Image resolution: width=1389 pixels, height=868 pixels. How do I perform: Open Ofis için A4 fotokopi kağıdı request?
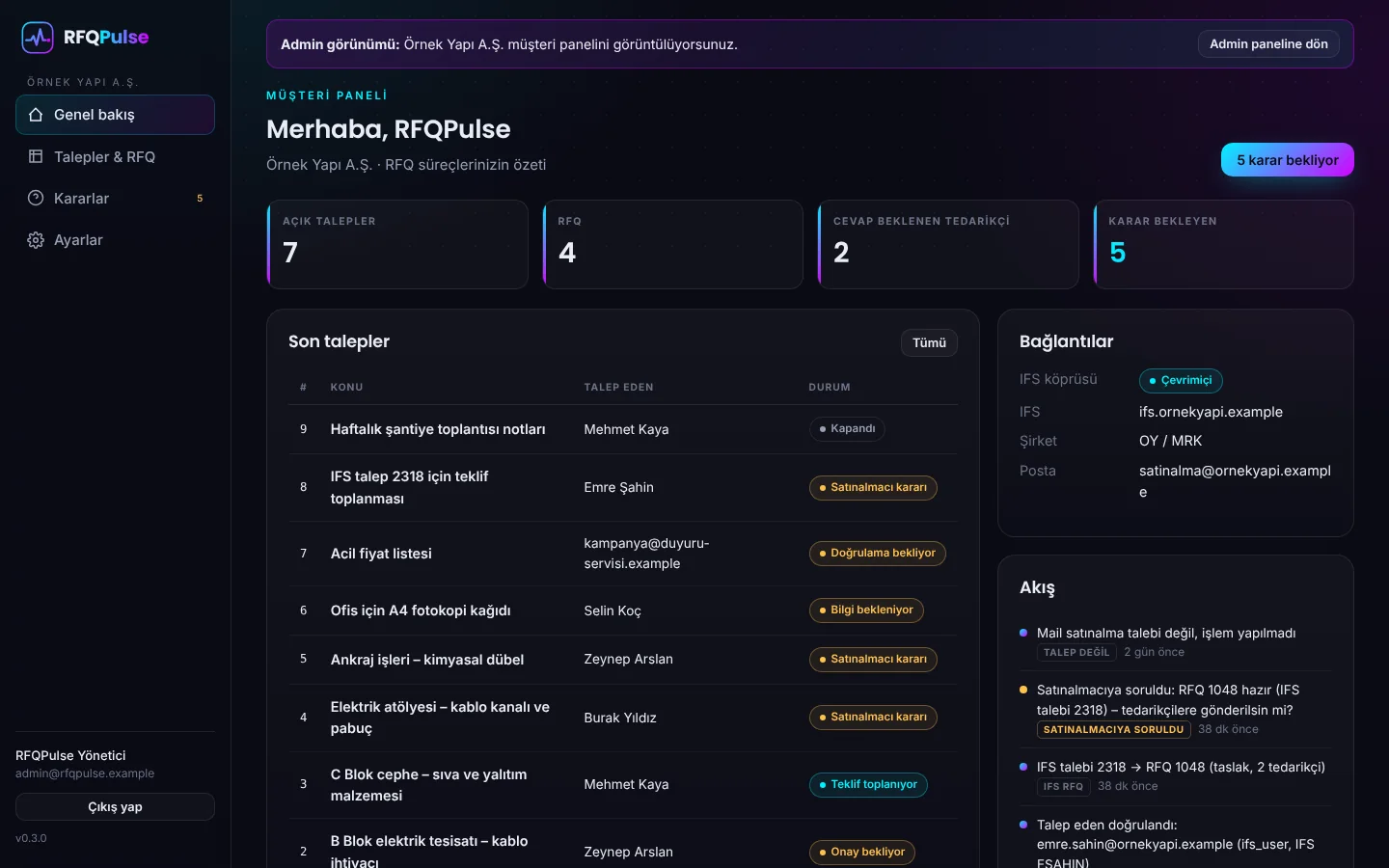[421, 610]
